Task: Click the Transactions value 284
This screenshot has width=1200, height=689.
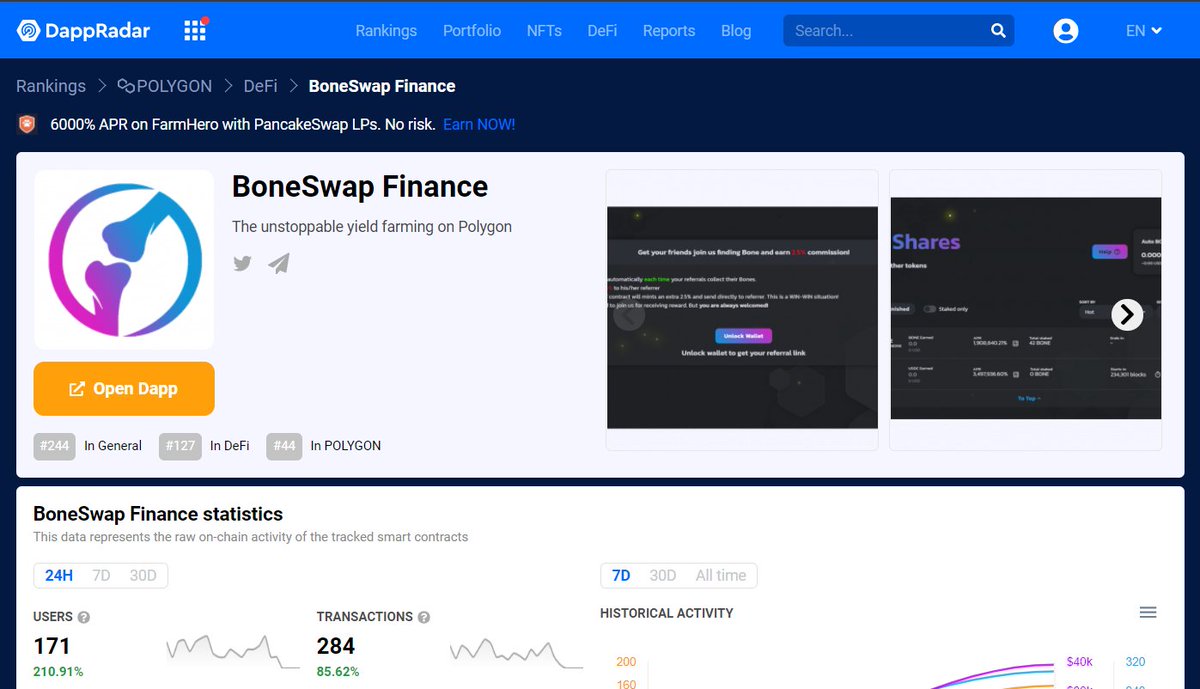Action: [x=336, y=646]
